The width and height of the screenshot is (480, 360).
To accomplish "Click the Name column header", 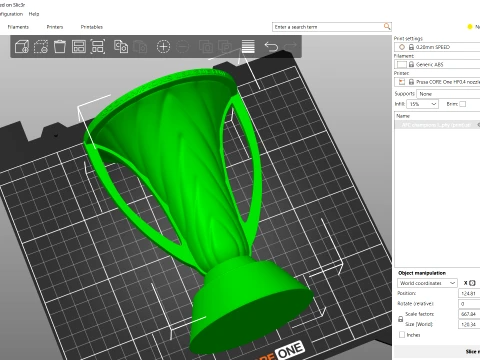I will 437,116.
